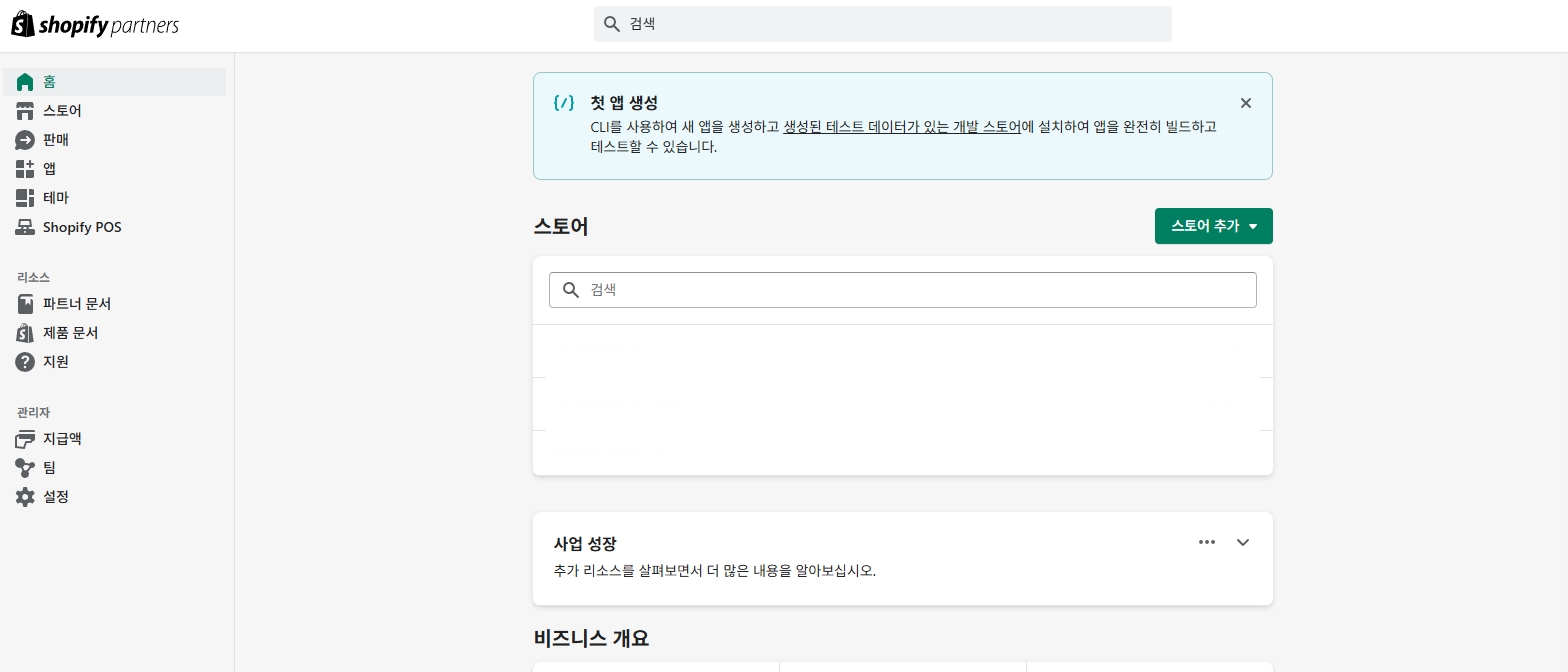Click the Shopify Partners logo
The width and height of the screenshot is (1568, 672).
tap(95, 26)
